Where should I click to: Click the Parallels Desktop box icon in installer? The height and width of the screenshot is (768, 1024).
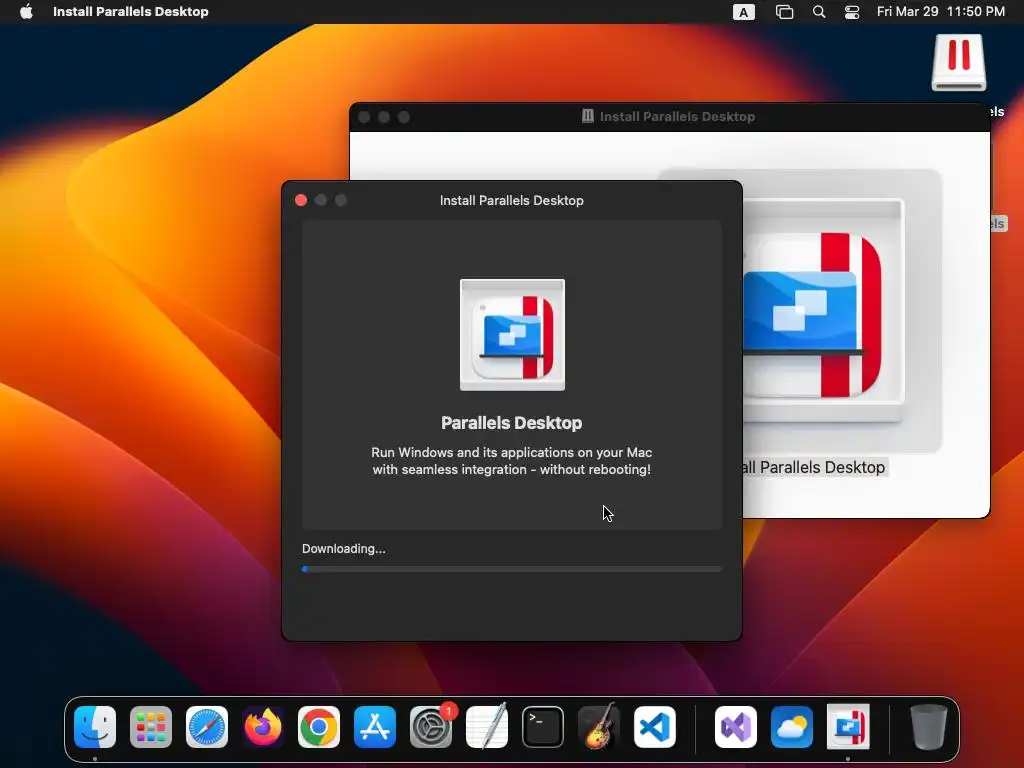512,335
